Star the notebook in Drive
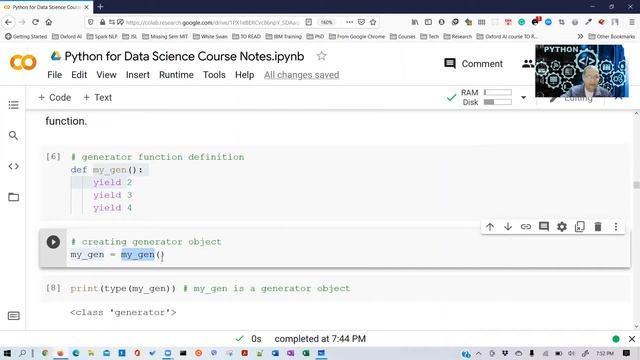 [322, 56]
